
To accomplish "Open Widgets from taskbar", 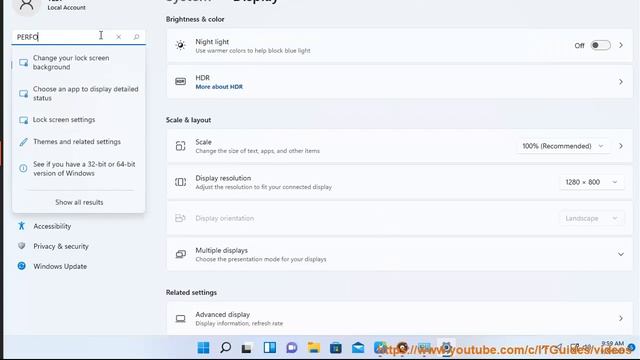I will point(269,348).
